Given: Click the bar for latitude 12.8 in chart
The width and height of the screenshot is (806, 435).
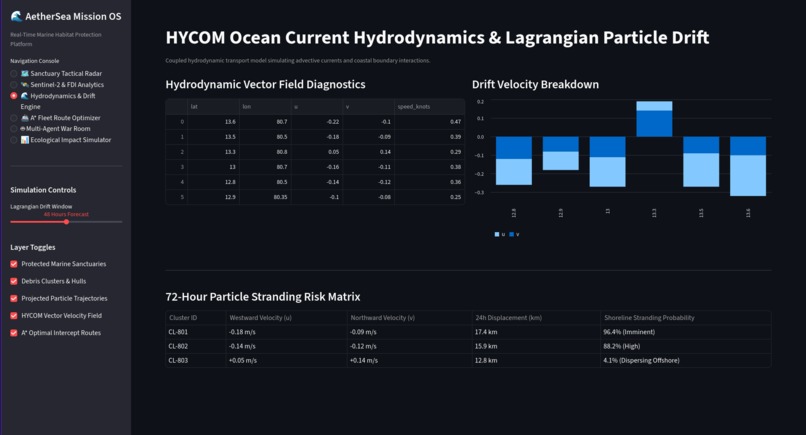Looking at the screenshot, I should [x=514, y=160].
